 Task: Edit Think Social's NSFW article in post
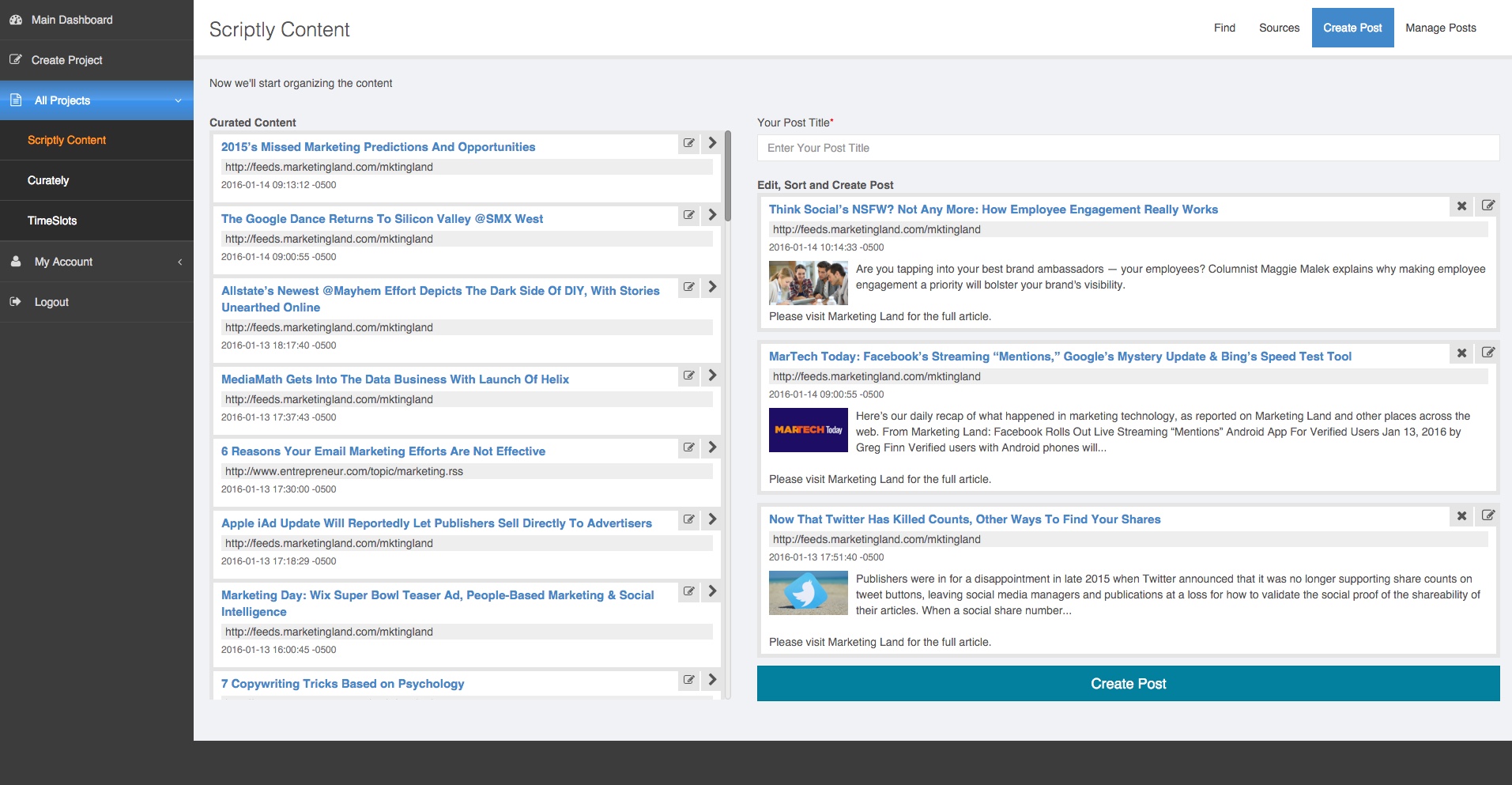1488,206
